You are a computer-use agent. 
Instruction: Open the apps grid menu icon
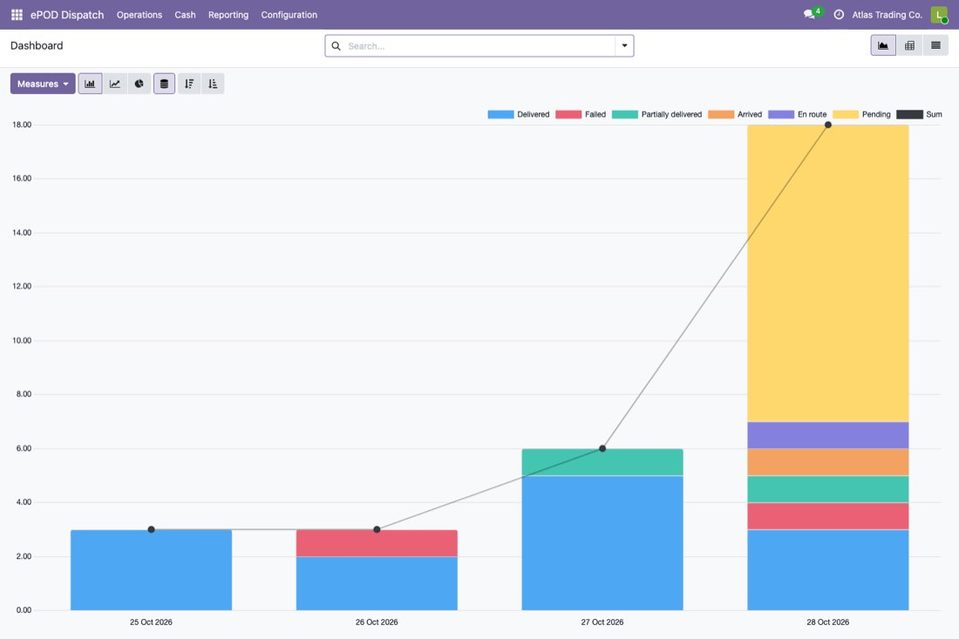17,15
